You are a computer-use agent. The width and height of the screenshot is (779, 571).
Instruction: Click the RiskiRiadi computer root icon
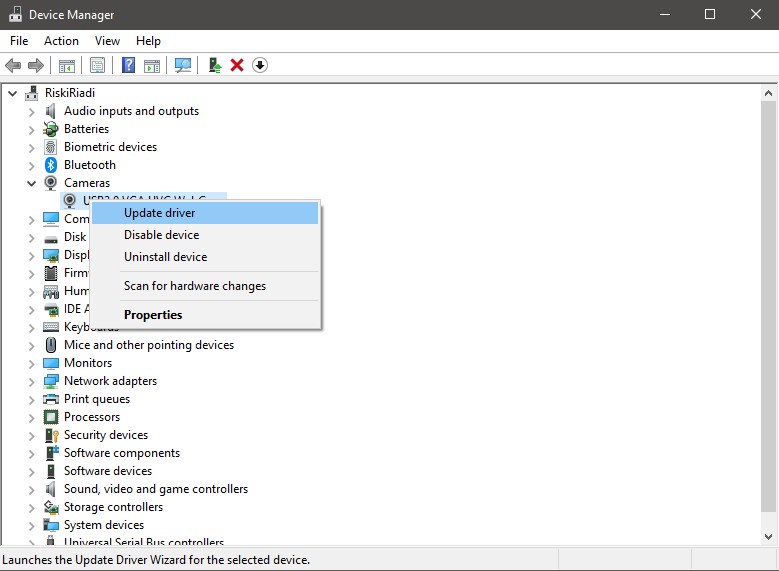(32, 92)
